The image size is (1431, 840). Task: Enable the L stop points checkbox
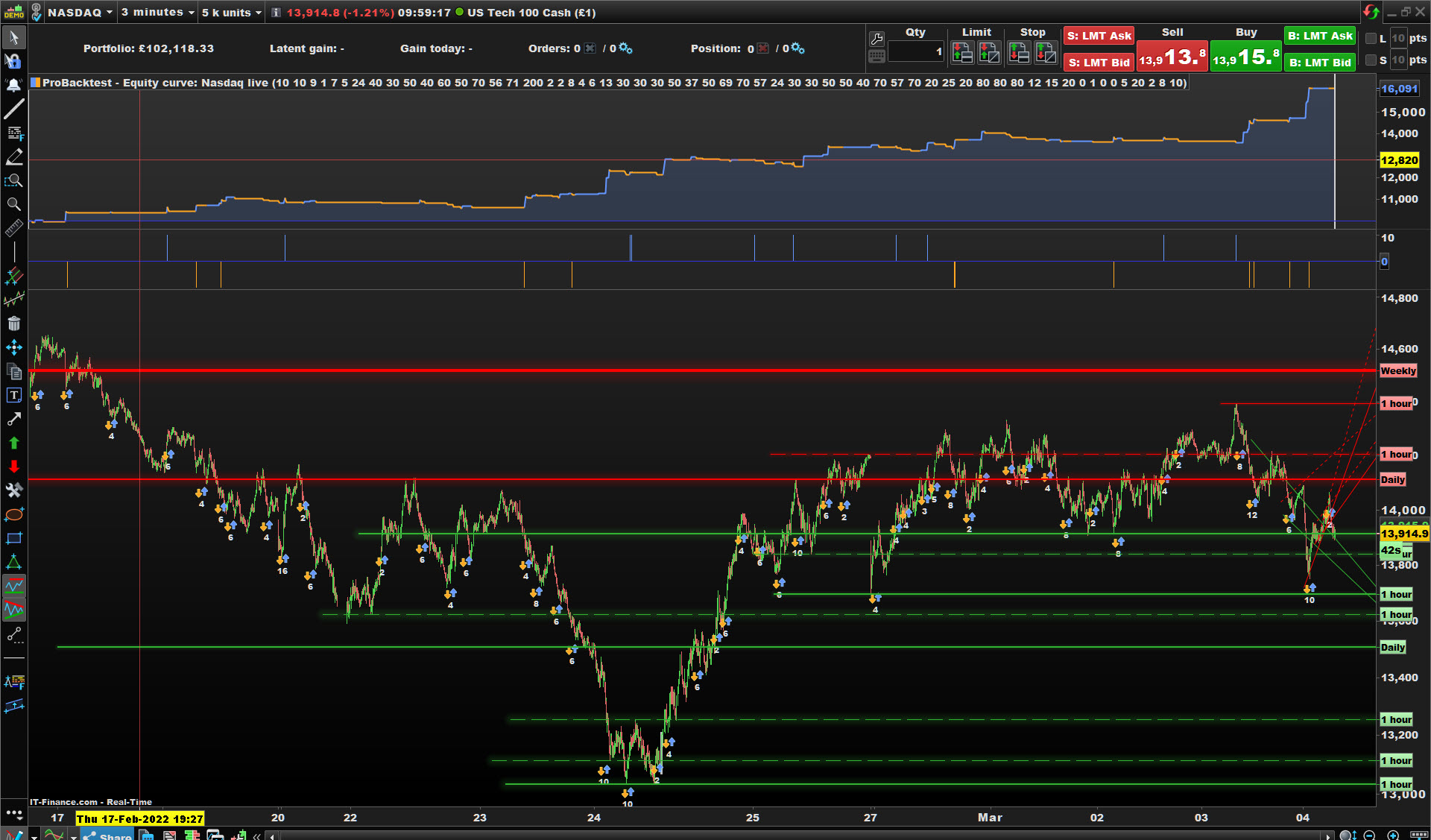pos(1371,38)
